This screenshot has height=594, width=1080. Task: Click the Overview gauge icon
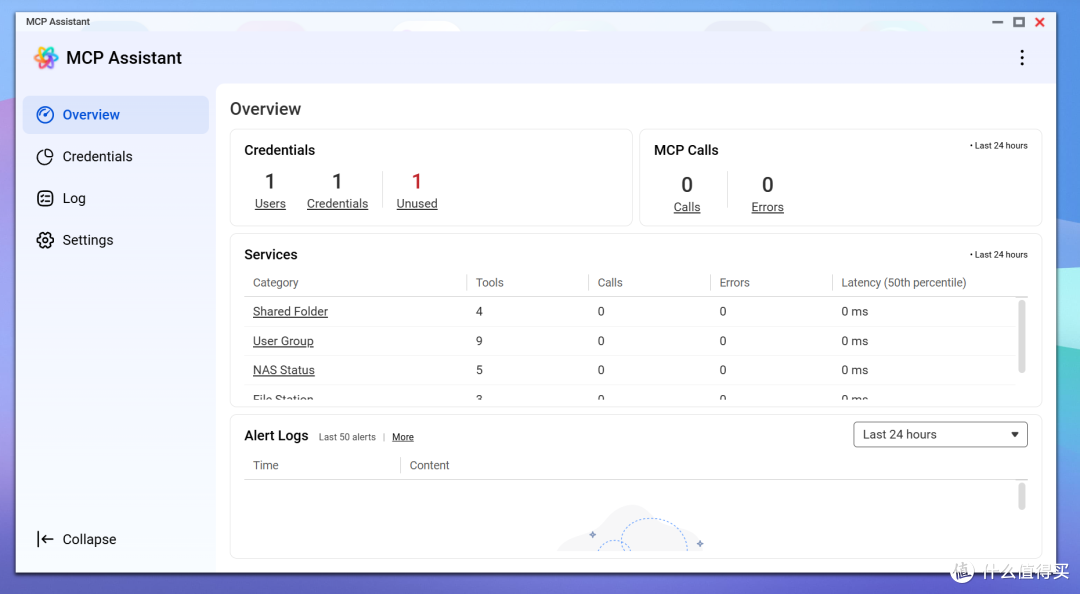tap(45, 115)
